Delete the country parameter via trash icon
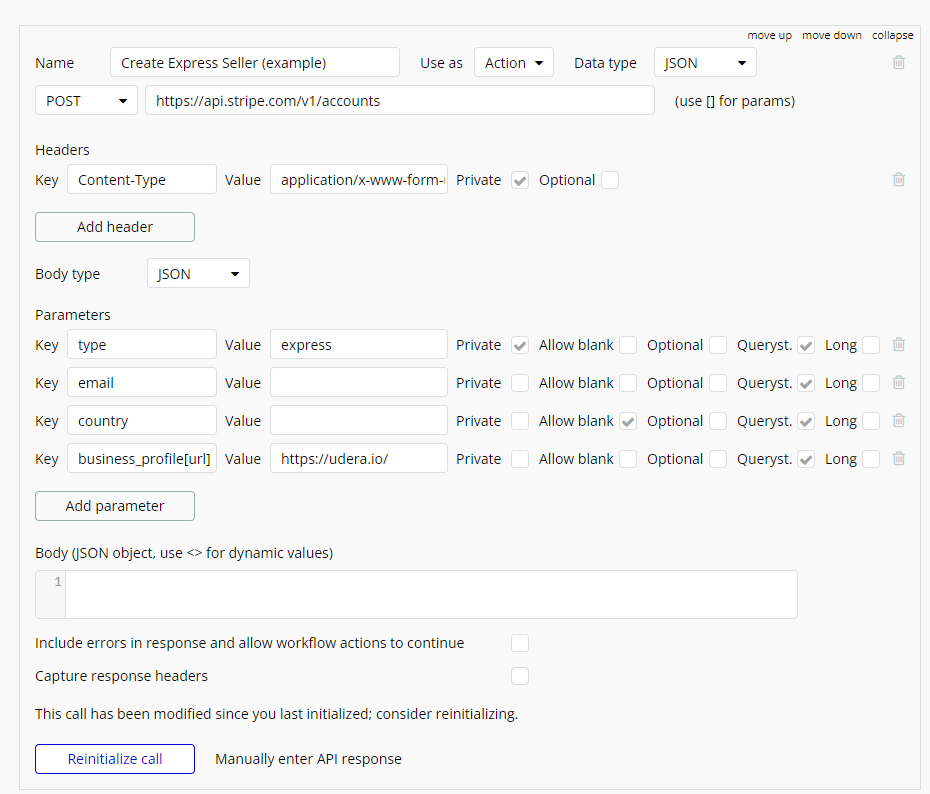This screenshot has width=930, height=794. pos(899,421)
